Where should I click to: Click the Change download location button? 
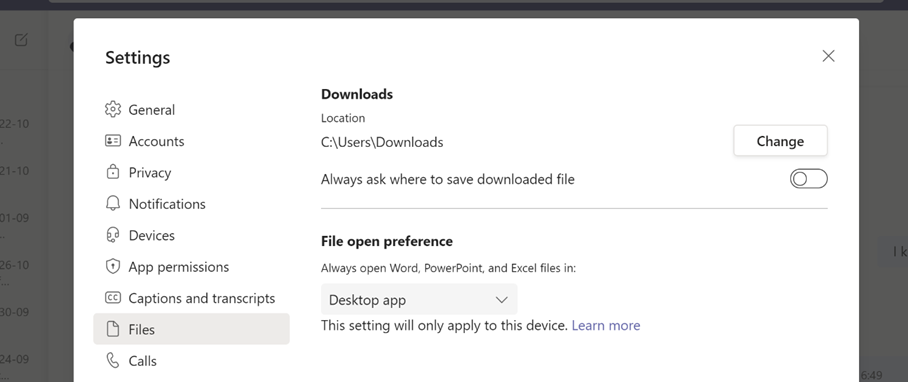tap(780, 141)
